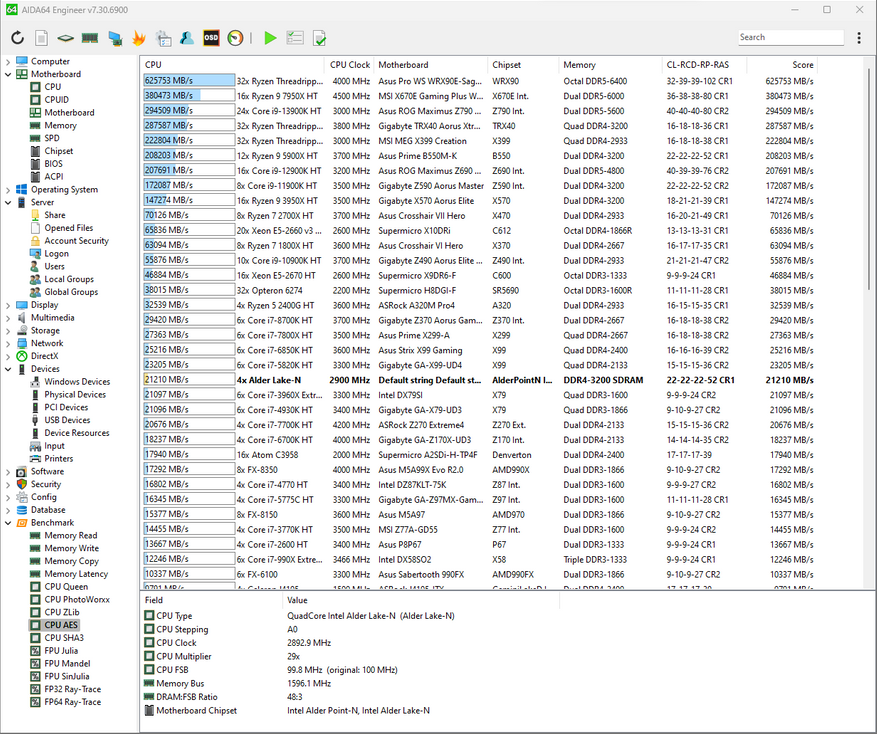Expand the Display tree node
The width and height of the screenshot is (877, 734).
9,305
